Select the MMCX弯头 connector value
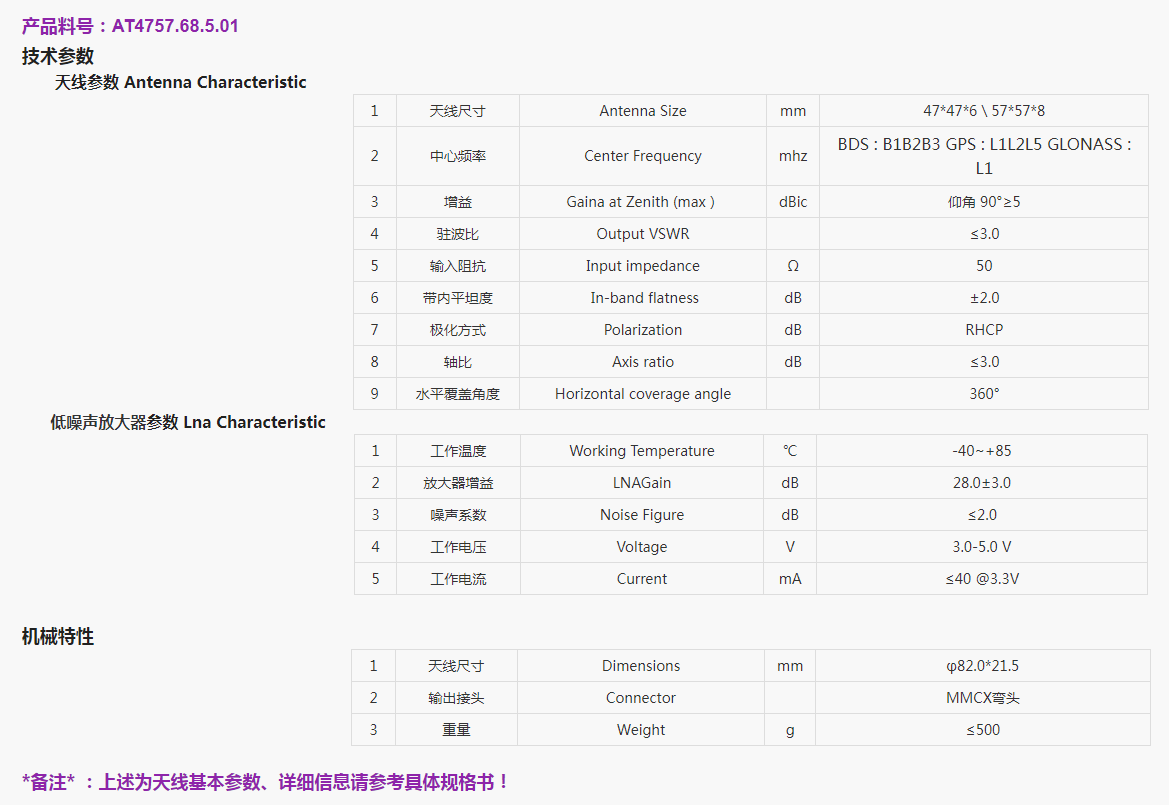Screen dimensions: 1169x805 [x=981, y=698]
